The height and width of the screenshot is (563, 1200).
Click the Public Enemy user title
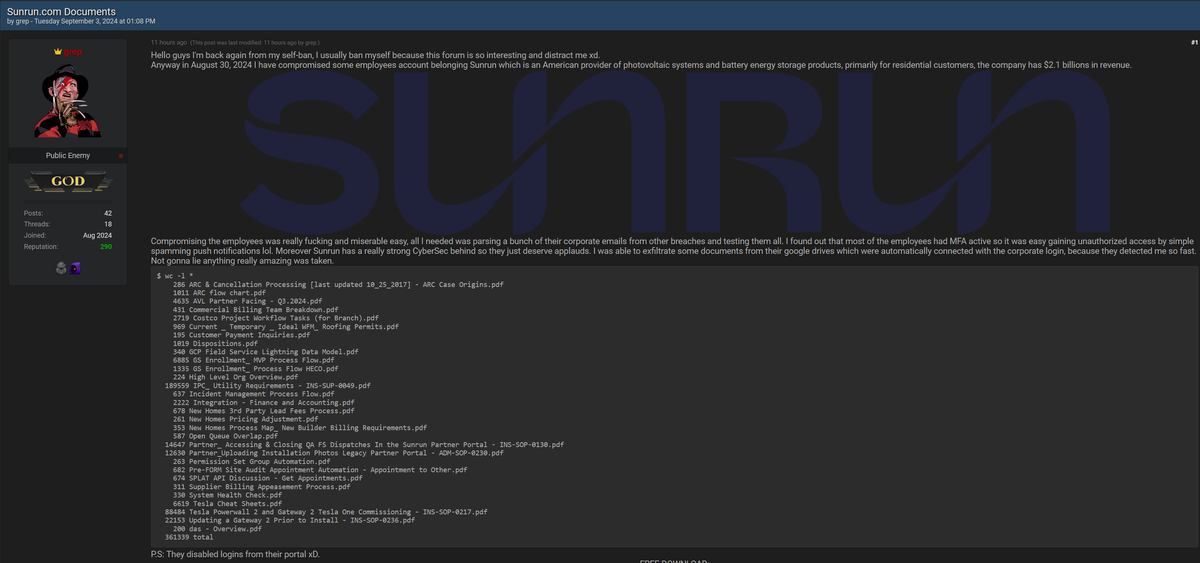coord(68,156)
